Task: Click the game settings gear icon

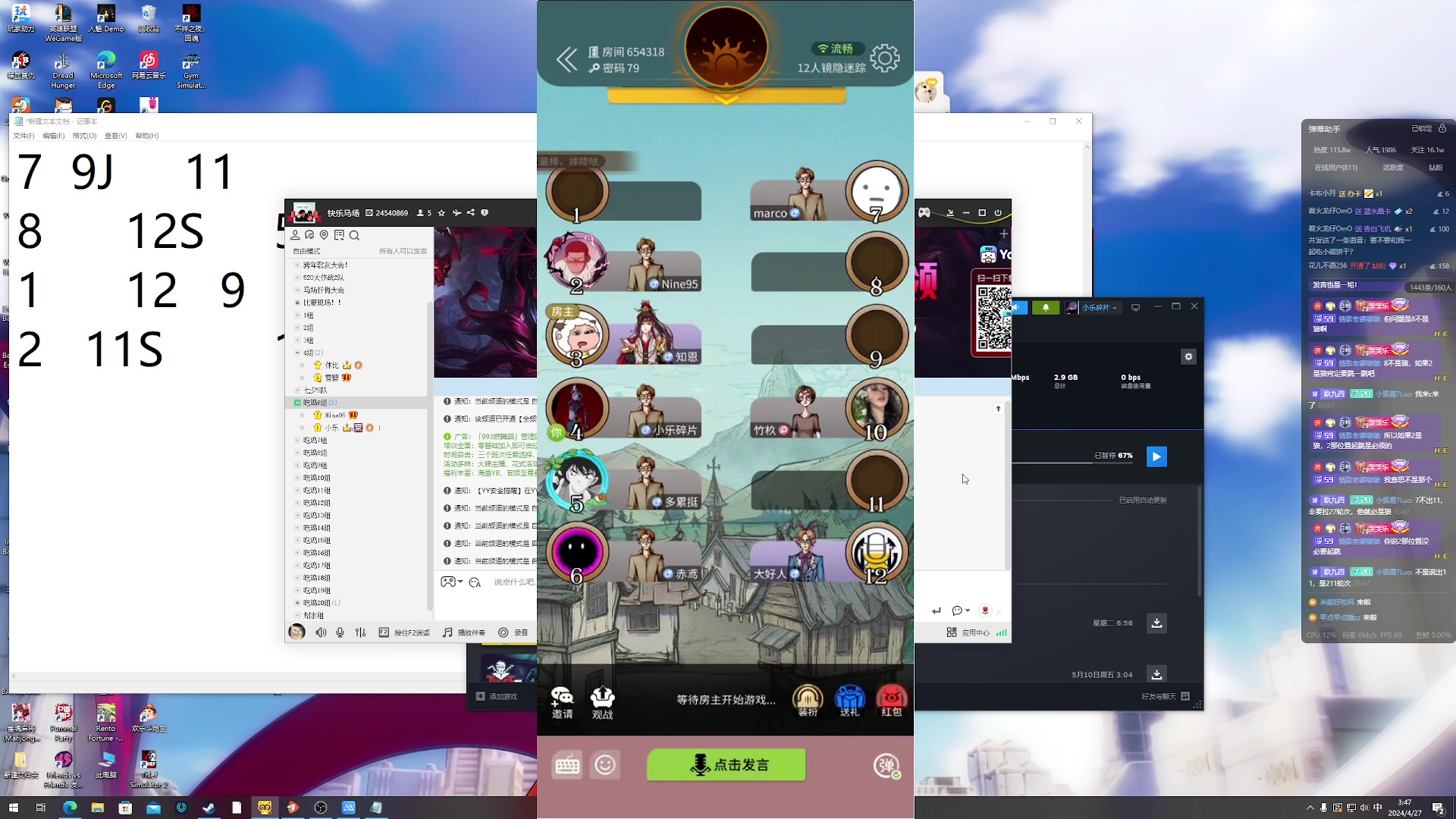Action: (884, 58)
